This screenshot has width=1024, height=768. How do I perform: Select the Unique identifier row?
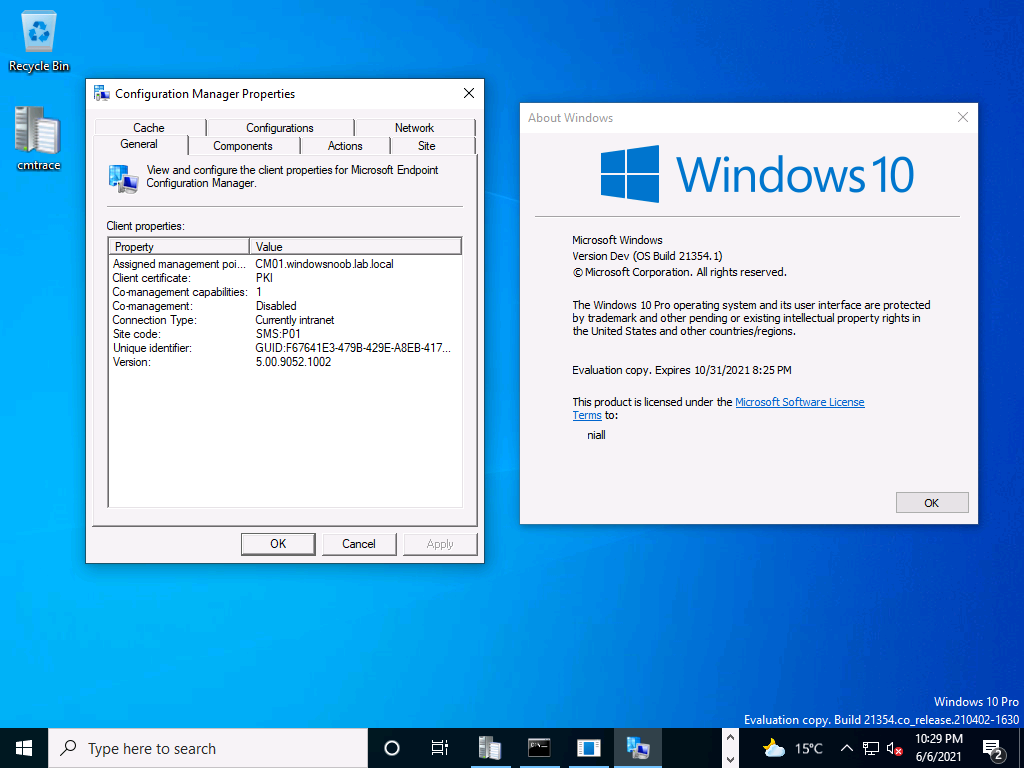pos(285,348)
